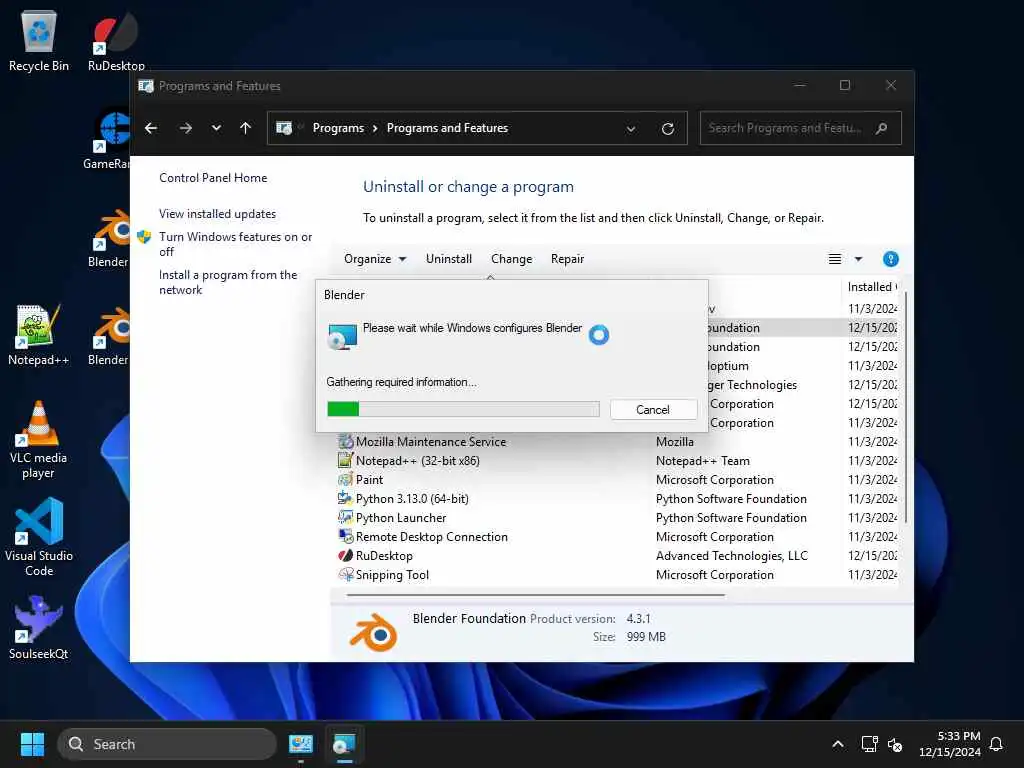1024x768 pixels.
Task: Click the Blender logo in the details pane
Action: pos(373,632)
